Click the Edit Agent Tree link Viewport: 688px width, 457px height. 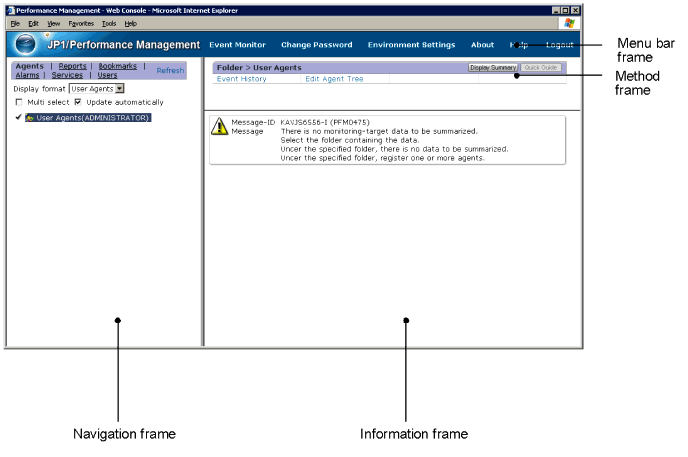(x=334, y=78)
